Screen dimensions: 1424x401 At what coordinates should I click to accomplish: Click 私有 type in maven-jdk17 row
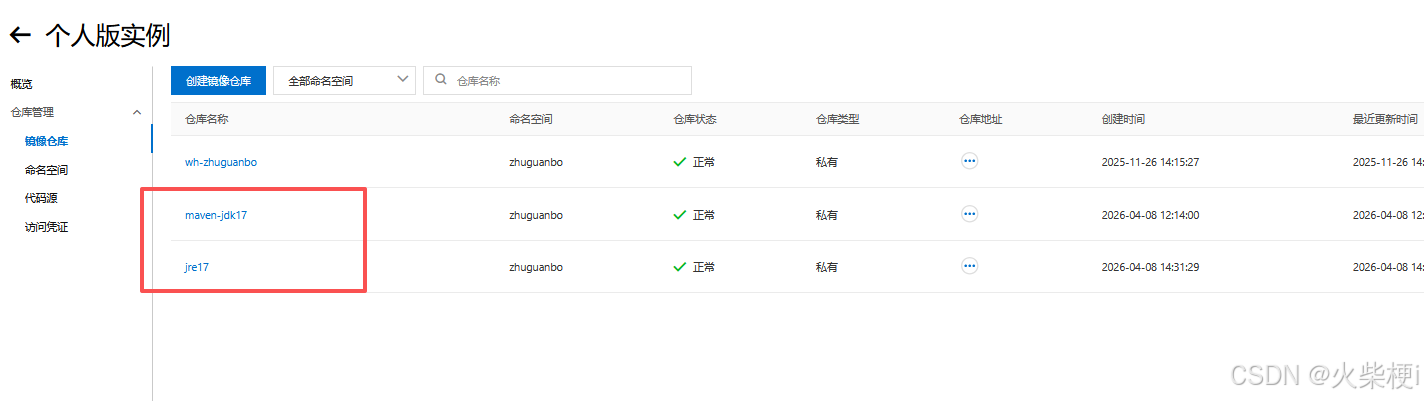(827, 215)
